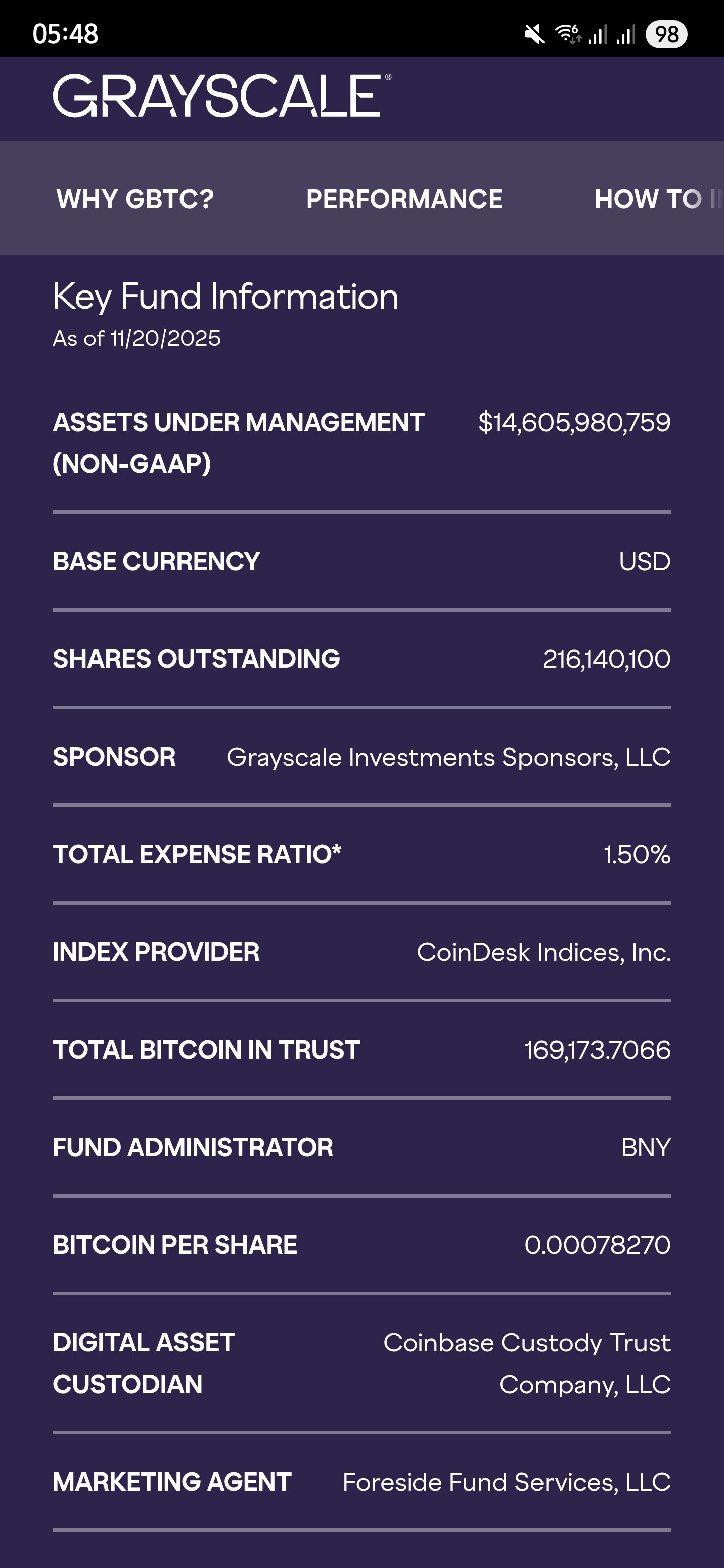Tap the first cellular signal bars icon
724x1568 pixels.
click(597, 34)
